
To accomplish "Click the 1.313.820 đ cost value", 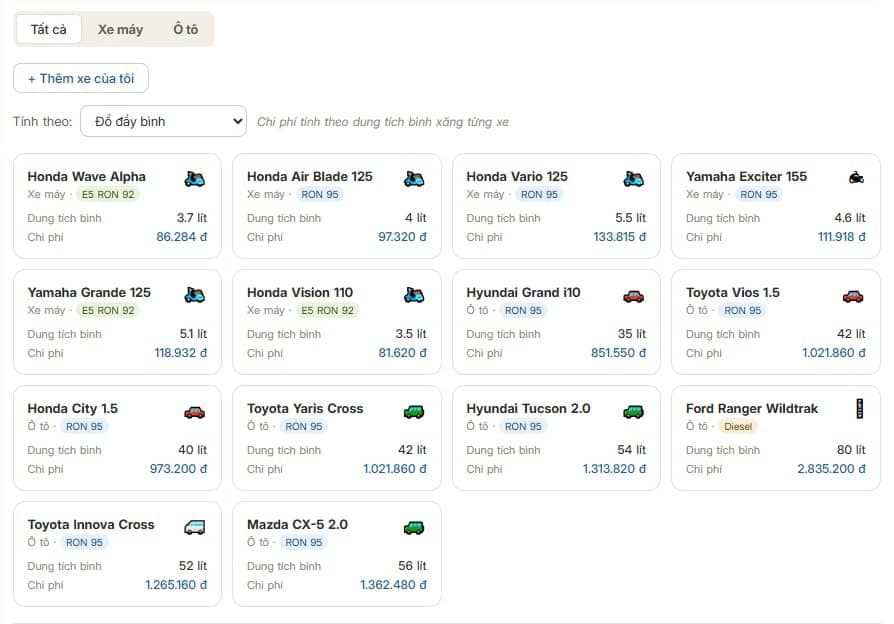I will pos(615,468).
